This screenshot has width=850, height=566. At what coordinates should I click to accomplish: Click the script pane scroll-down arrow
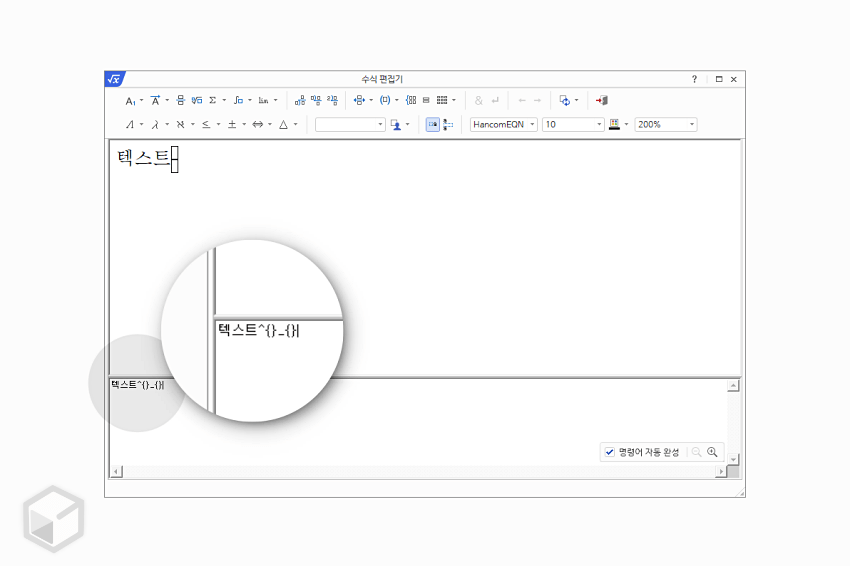point(733,459)
